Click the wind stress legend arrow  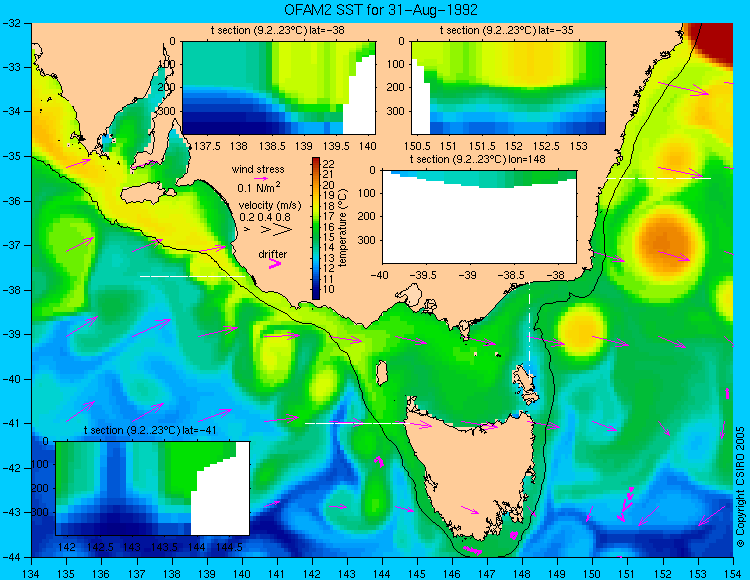(x=261, y=178)
